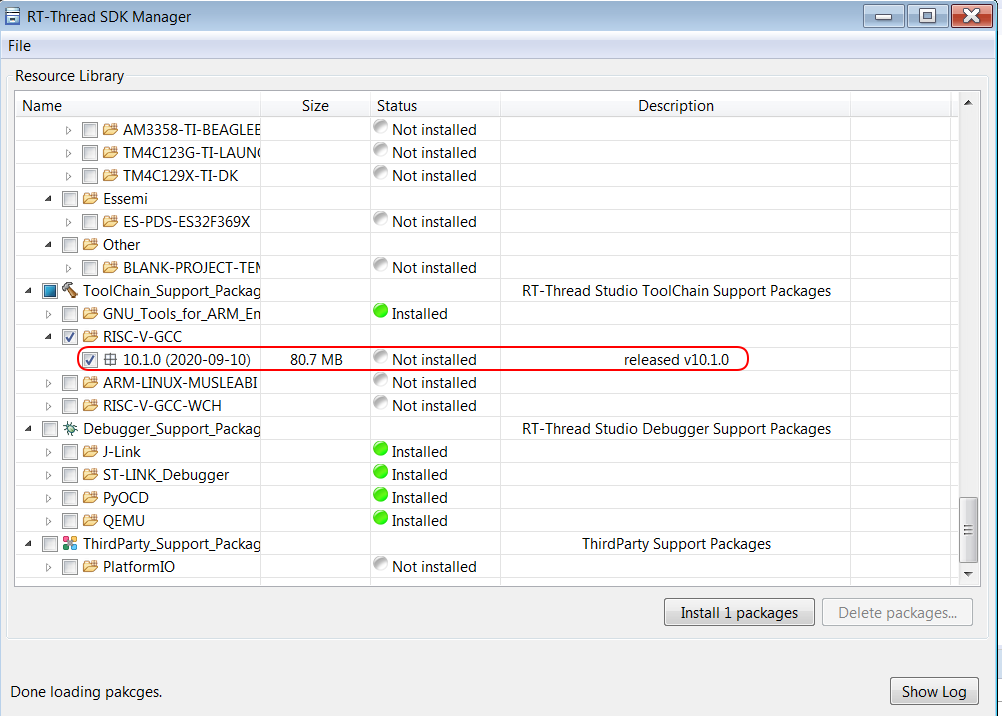Click the green Installed indicator for QEMU

(x=380, y=518)
